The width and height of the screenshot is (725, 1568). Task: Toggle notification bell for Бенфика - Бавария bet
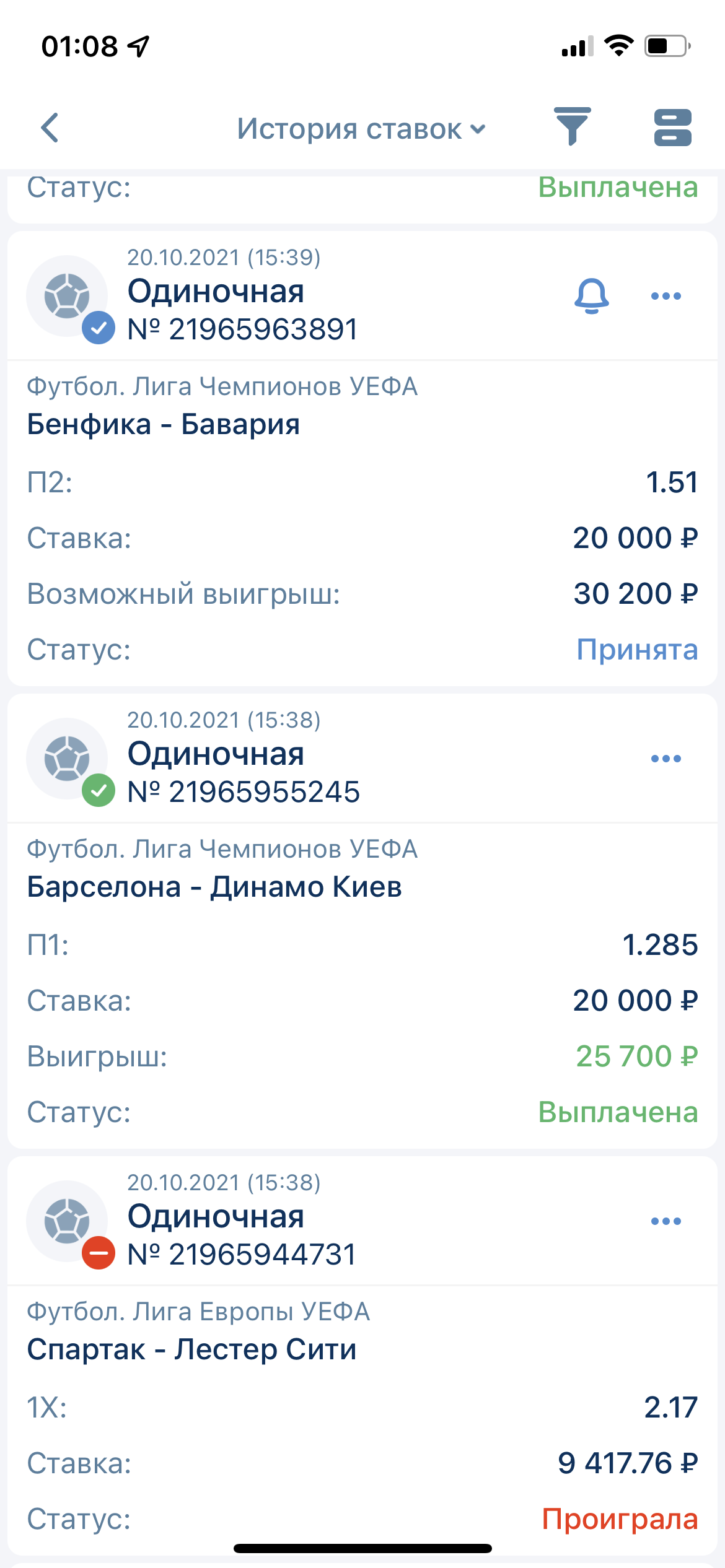[x=592, y=296]
